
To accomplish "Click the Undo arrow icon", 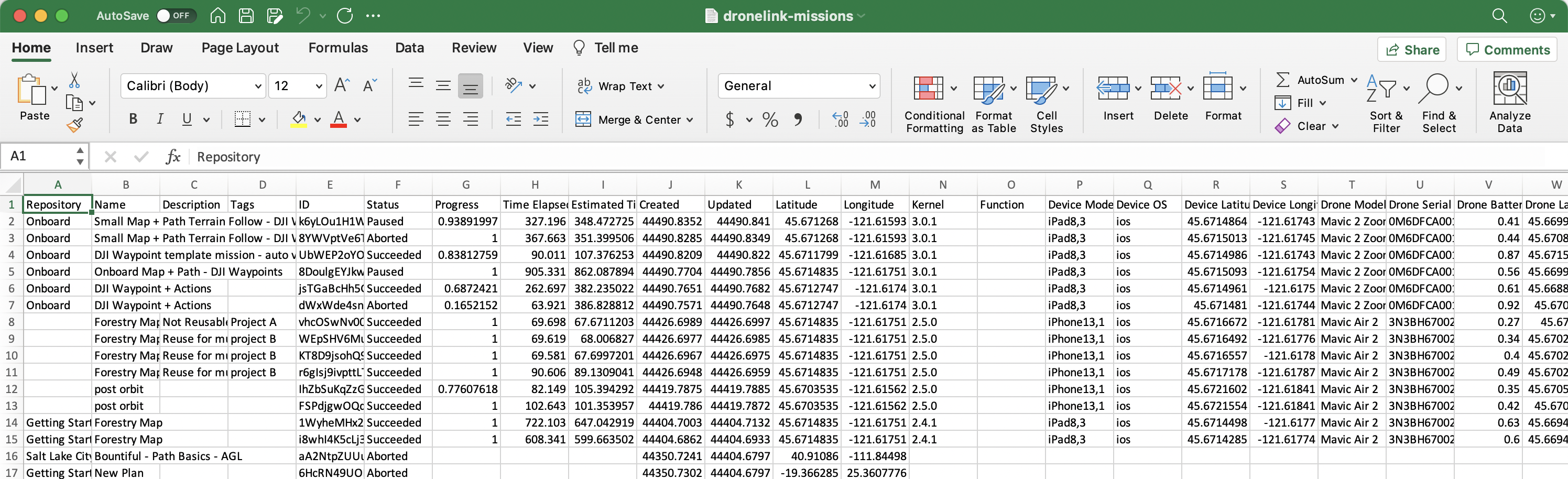I will [303, 16].
